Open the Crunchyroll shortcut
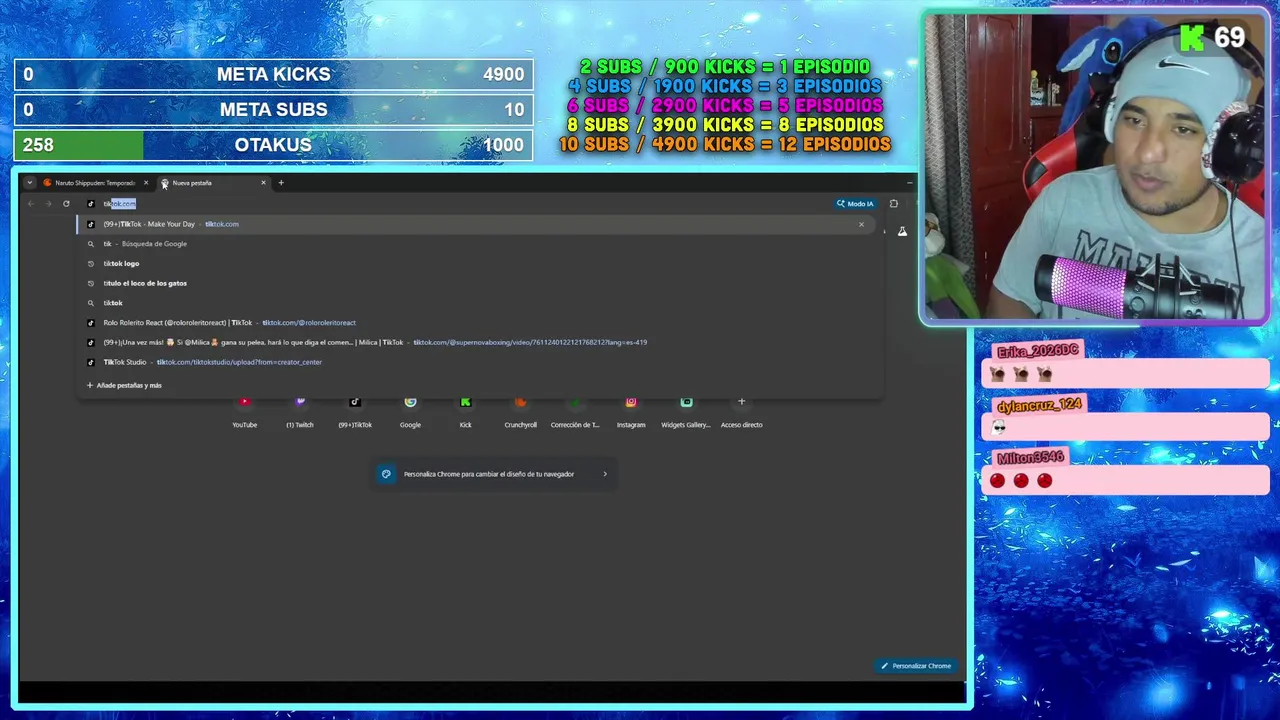 point(520,412)
